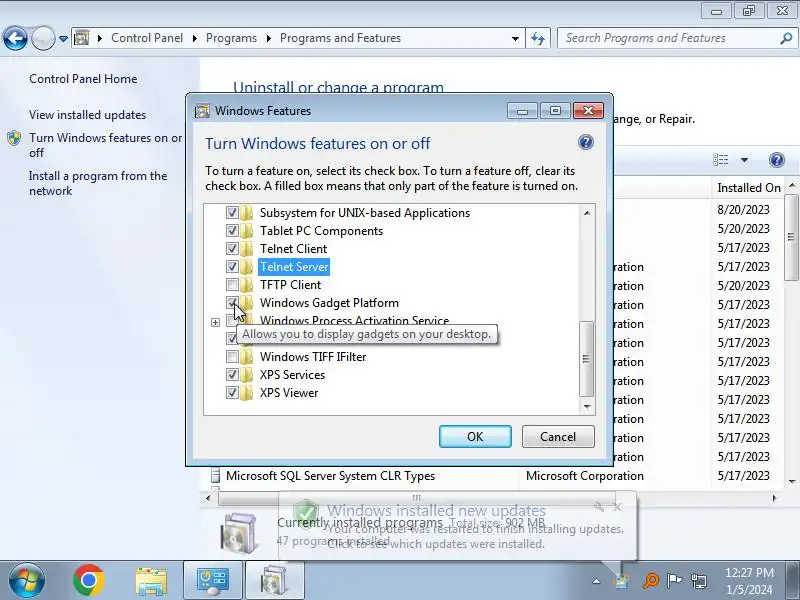The image size is (800, 600).
Task: Uncheck the Tablet PC Components checkbox
Action: pyautogui.click(x=232, y=231)
